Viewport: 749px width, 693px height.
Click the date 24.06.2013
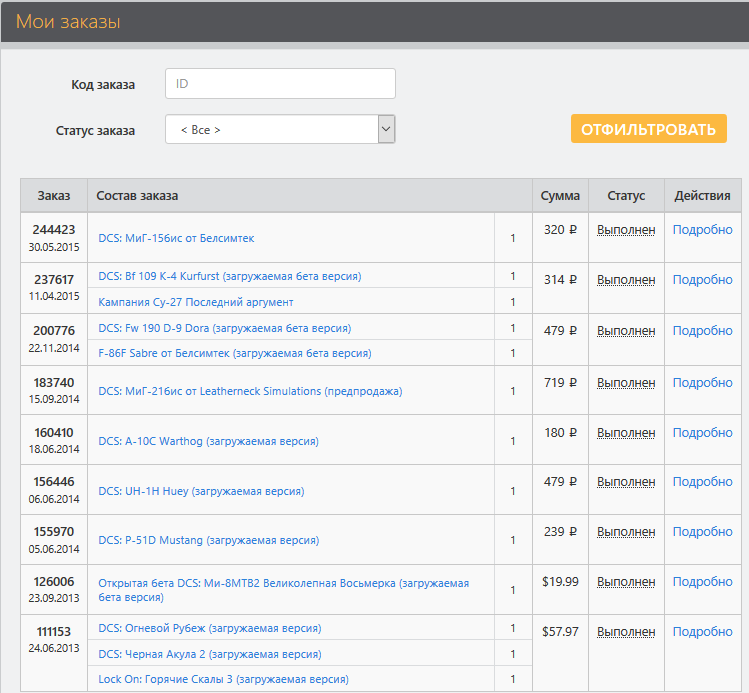pos(54,648)
